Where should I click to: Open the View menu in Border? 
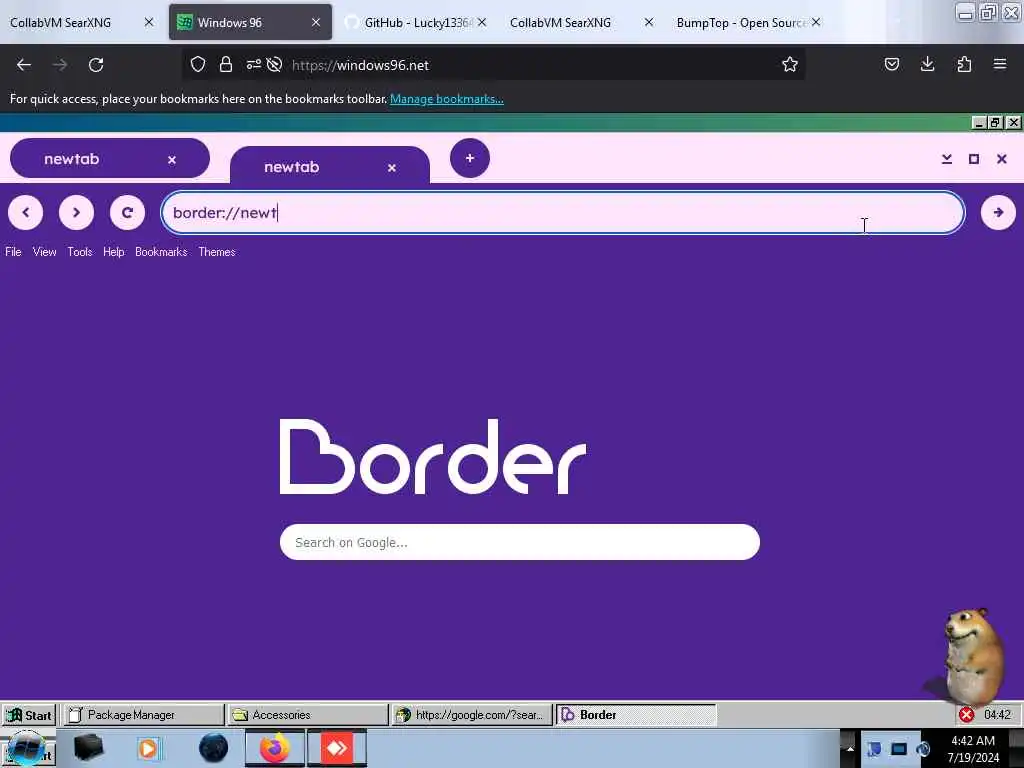(x=44, y=252)
